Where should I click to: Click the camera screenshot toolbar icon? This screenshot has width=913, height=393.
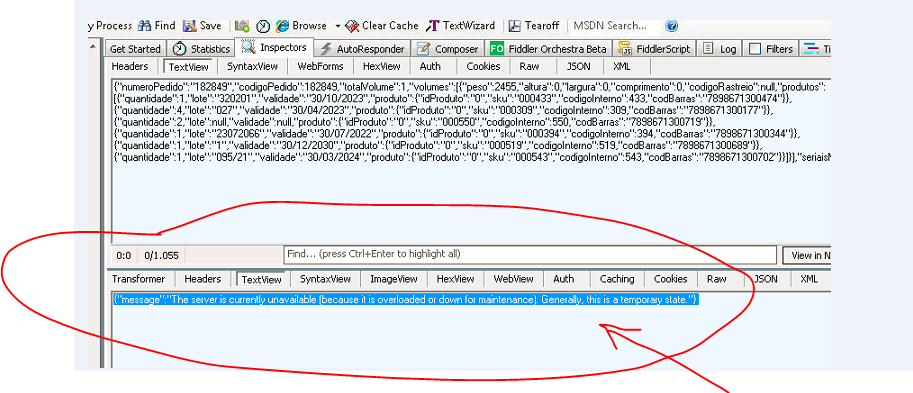(x=242, y=26)
